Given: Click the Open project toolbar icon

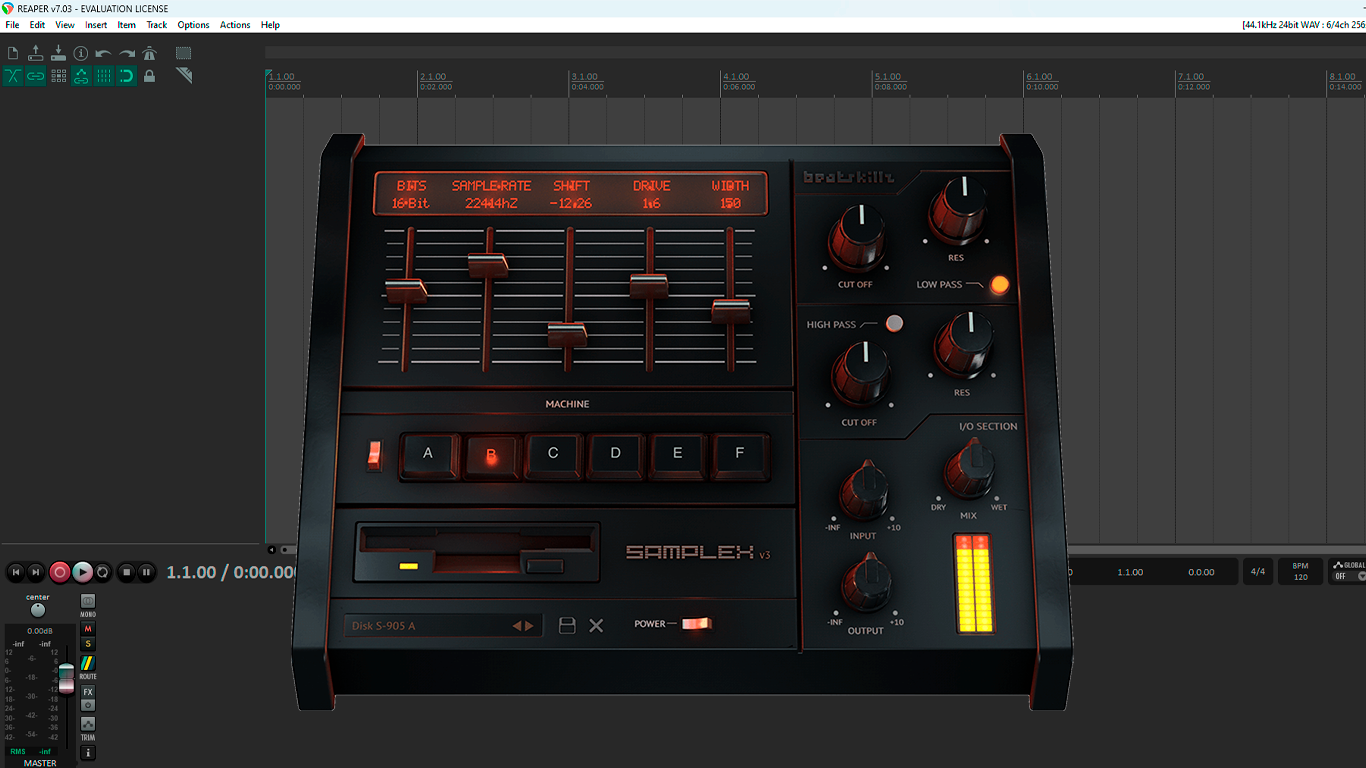Looking at the screenshot, I should (36, 53).
